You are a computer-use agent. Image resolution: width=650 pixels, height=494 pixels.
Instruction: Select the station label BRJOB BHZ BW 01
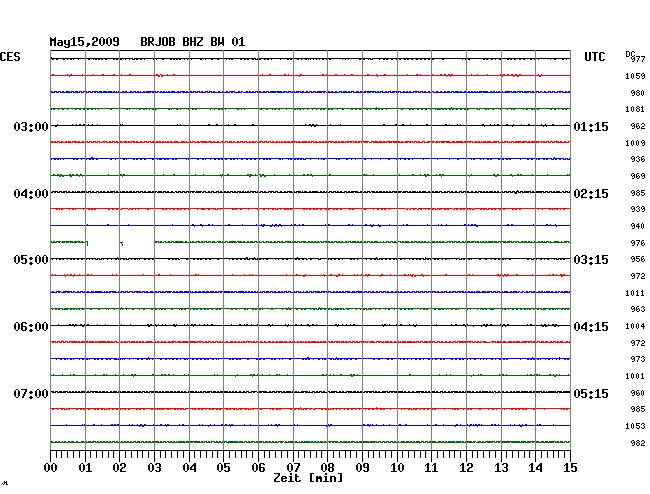tap(193, 42)
